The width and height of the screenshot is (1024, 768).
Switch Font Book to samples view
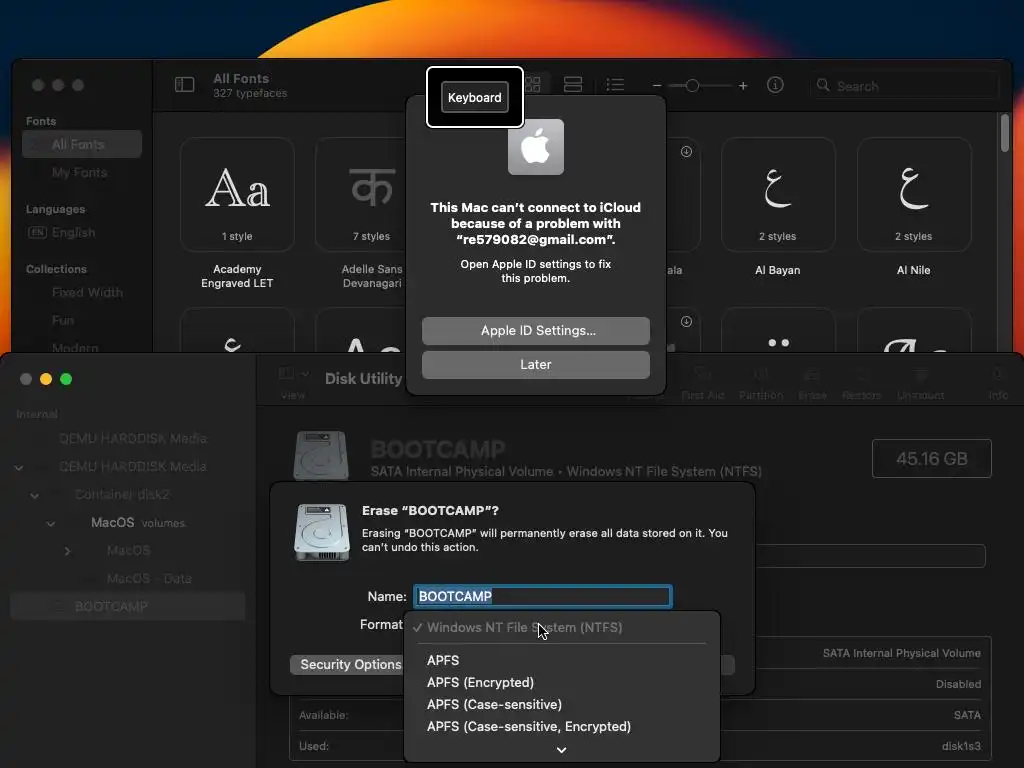pos(573,85)
